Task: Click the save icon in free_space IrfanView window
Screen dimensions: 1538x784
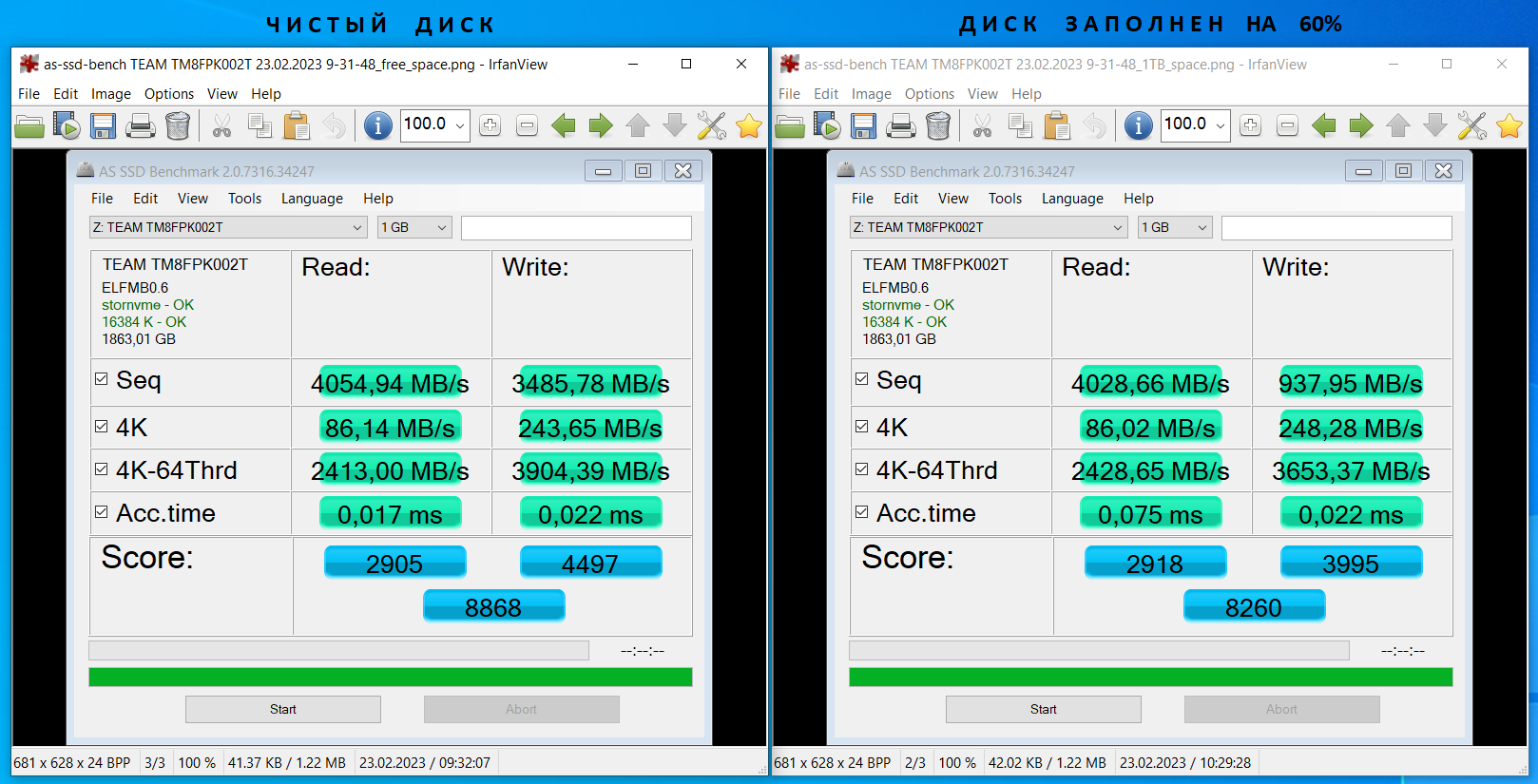Action: (x=103, y=125)
